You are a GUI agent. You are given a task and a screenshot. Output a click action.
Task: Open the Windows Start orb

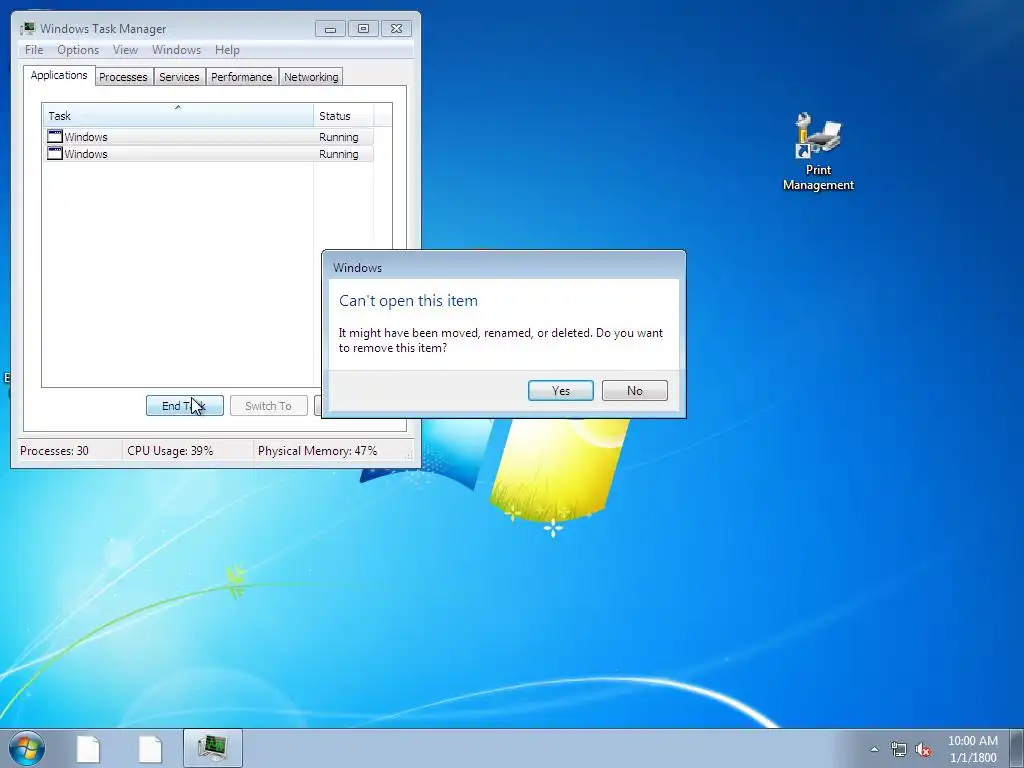click(x=27, y=748)
